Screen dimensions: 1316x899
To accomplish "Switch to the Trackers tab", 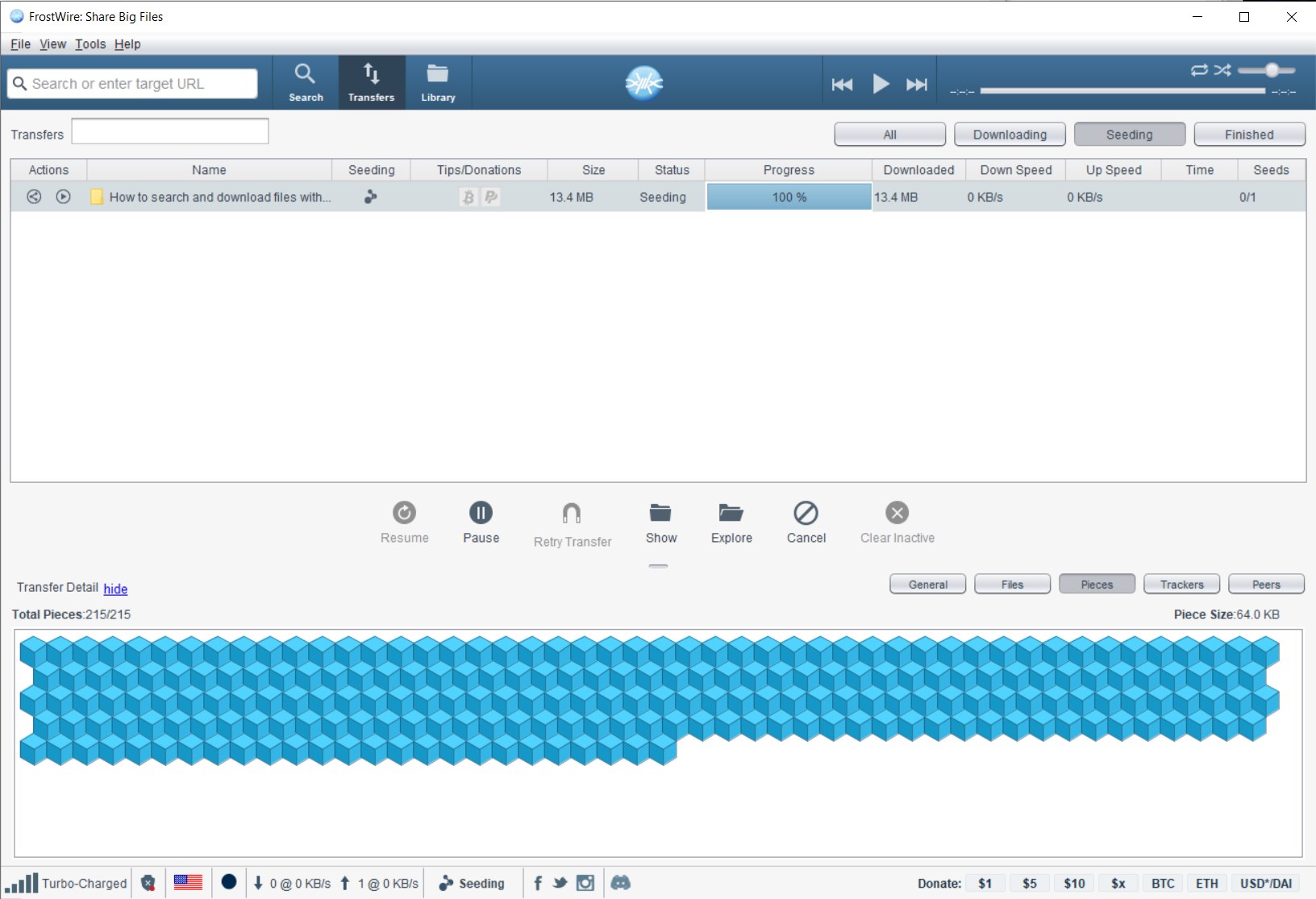I will [x=1181, y=584].
